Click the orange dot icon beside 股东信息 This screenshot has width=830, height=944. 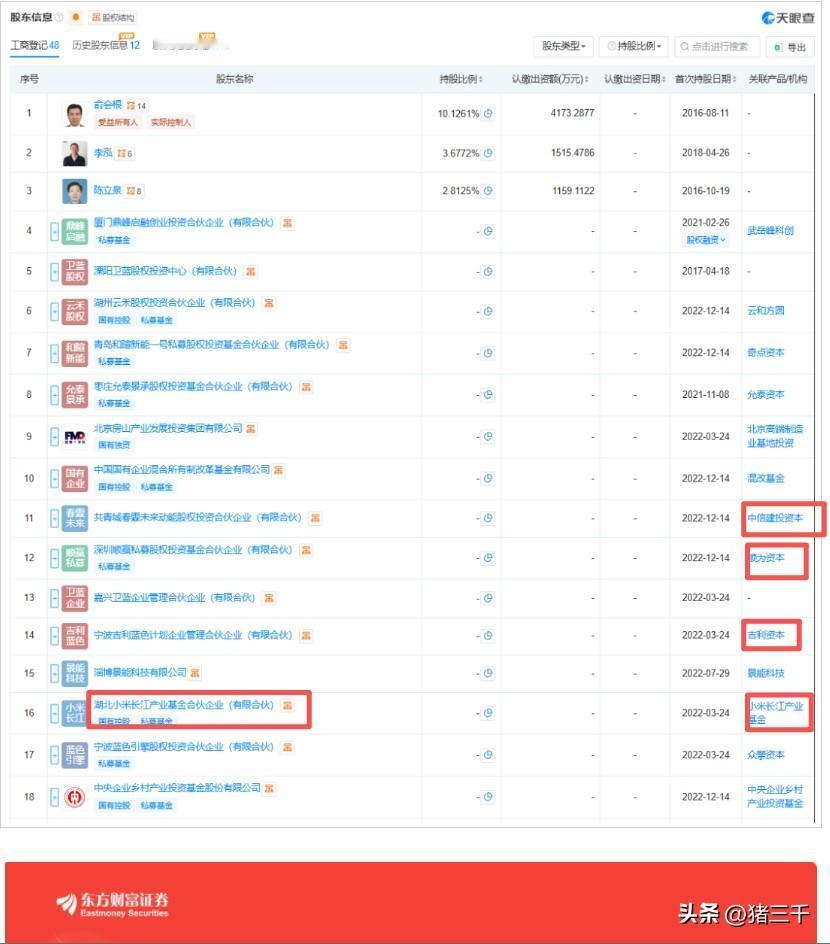[x=76, y=17]
